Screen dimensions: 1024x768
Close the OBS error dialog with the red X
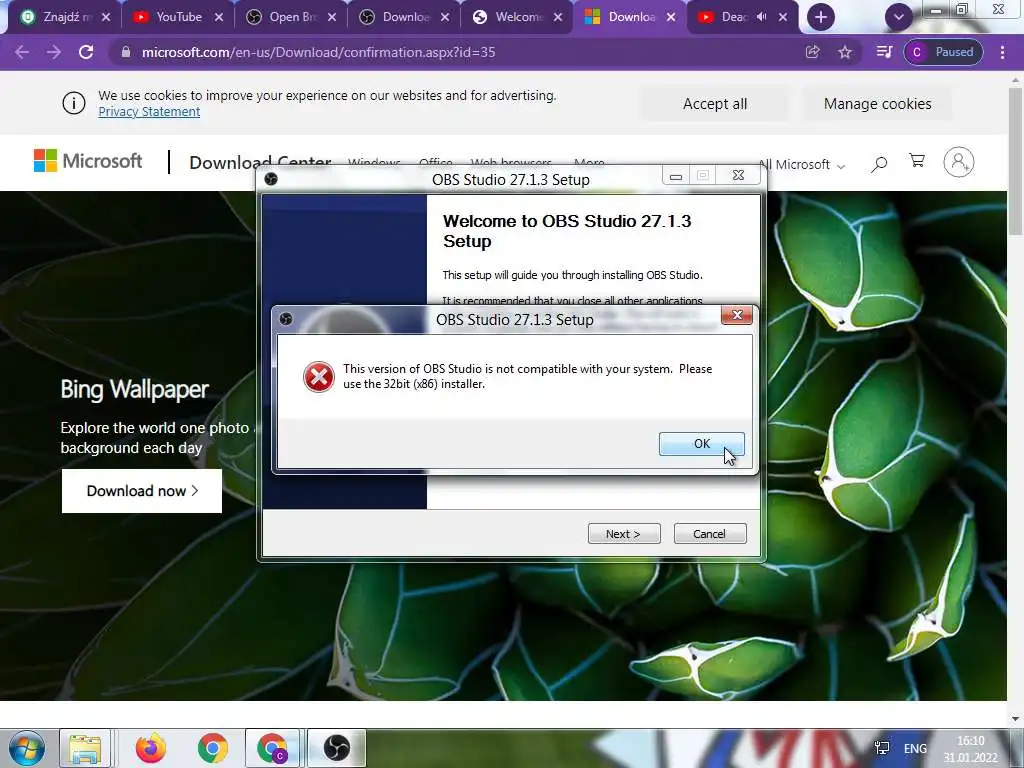pos(737,315)
